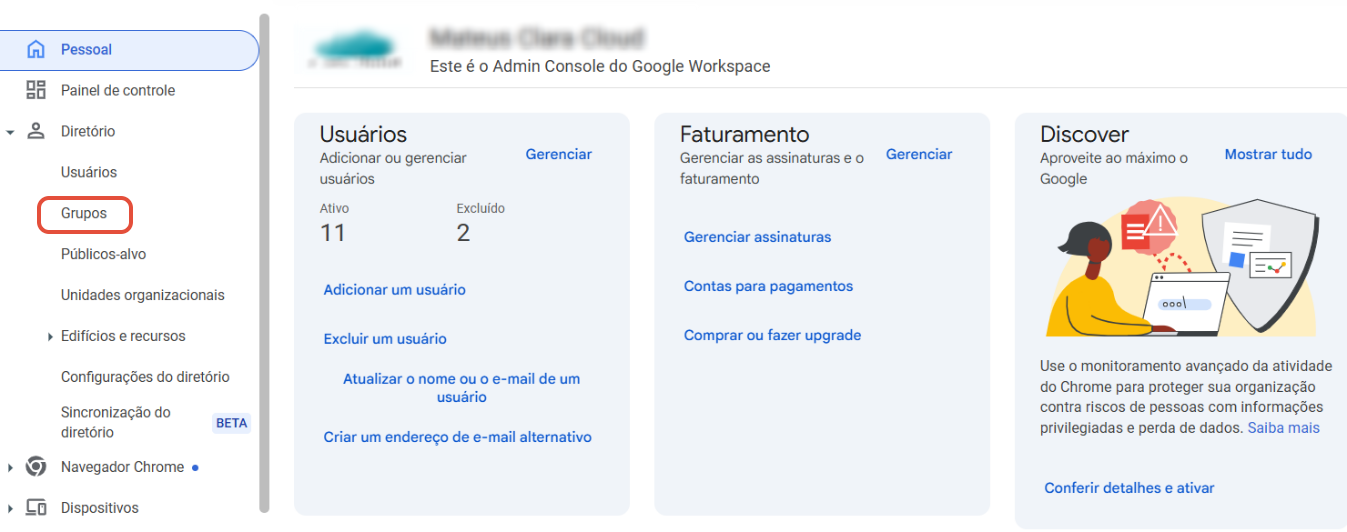The height and width of the screenshot is (532, 1347).
Task: Click the Excluído label
Action: (x=481, y=209)
